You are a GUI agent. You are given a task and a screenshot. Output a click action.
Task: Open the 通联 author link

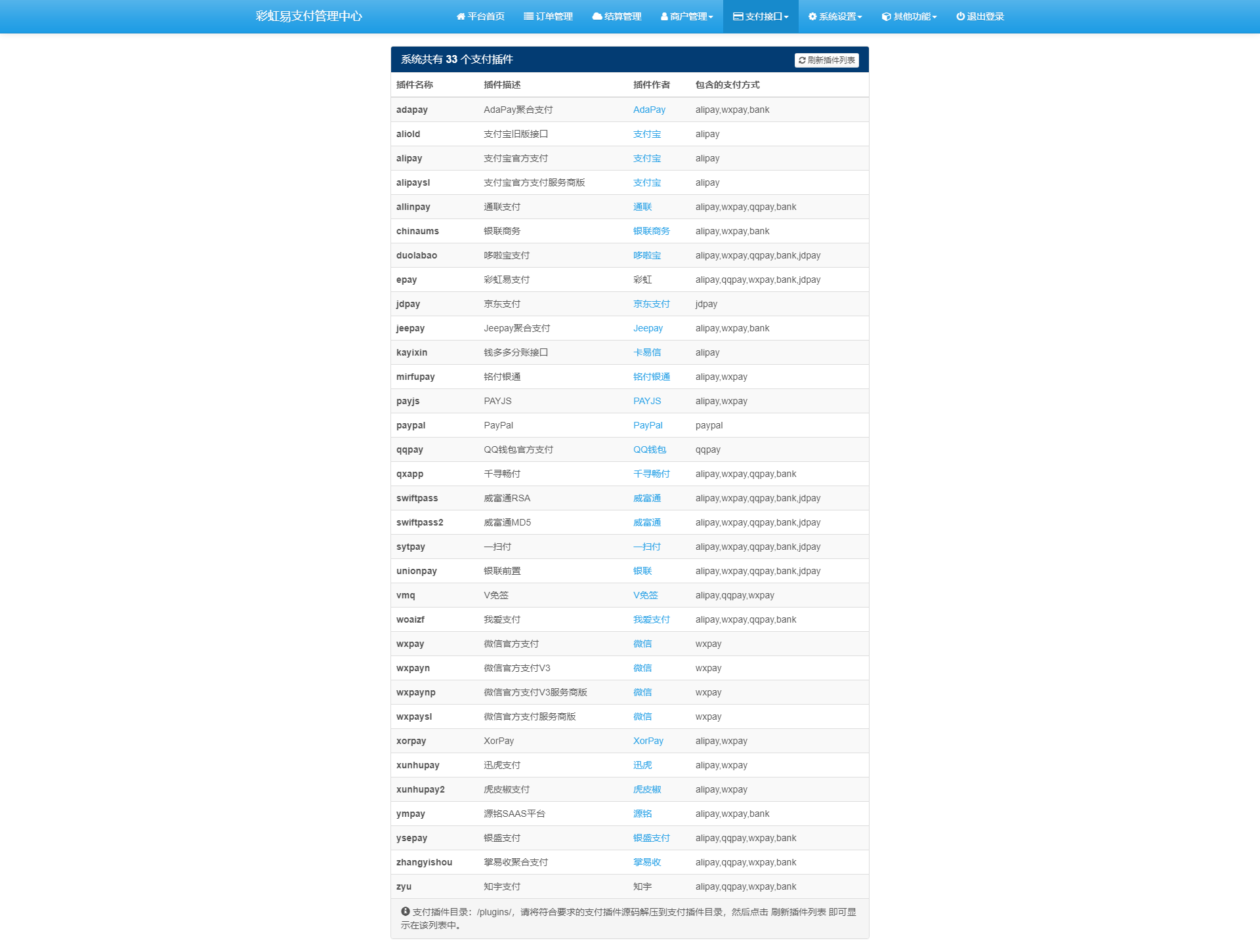[x=642, y=207]
